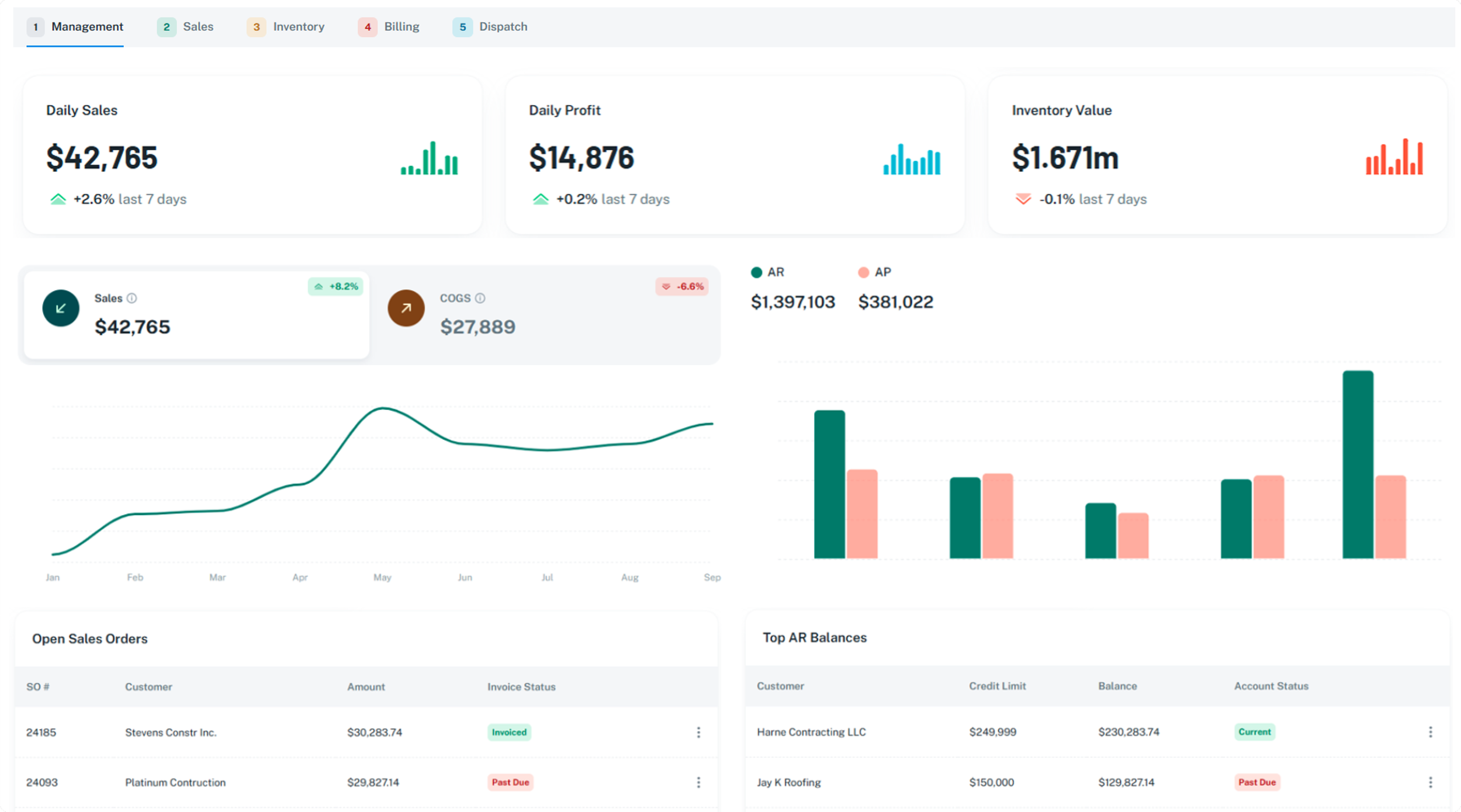Click the Sales info circle icon

click(132, 299)
